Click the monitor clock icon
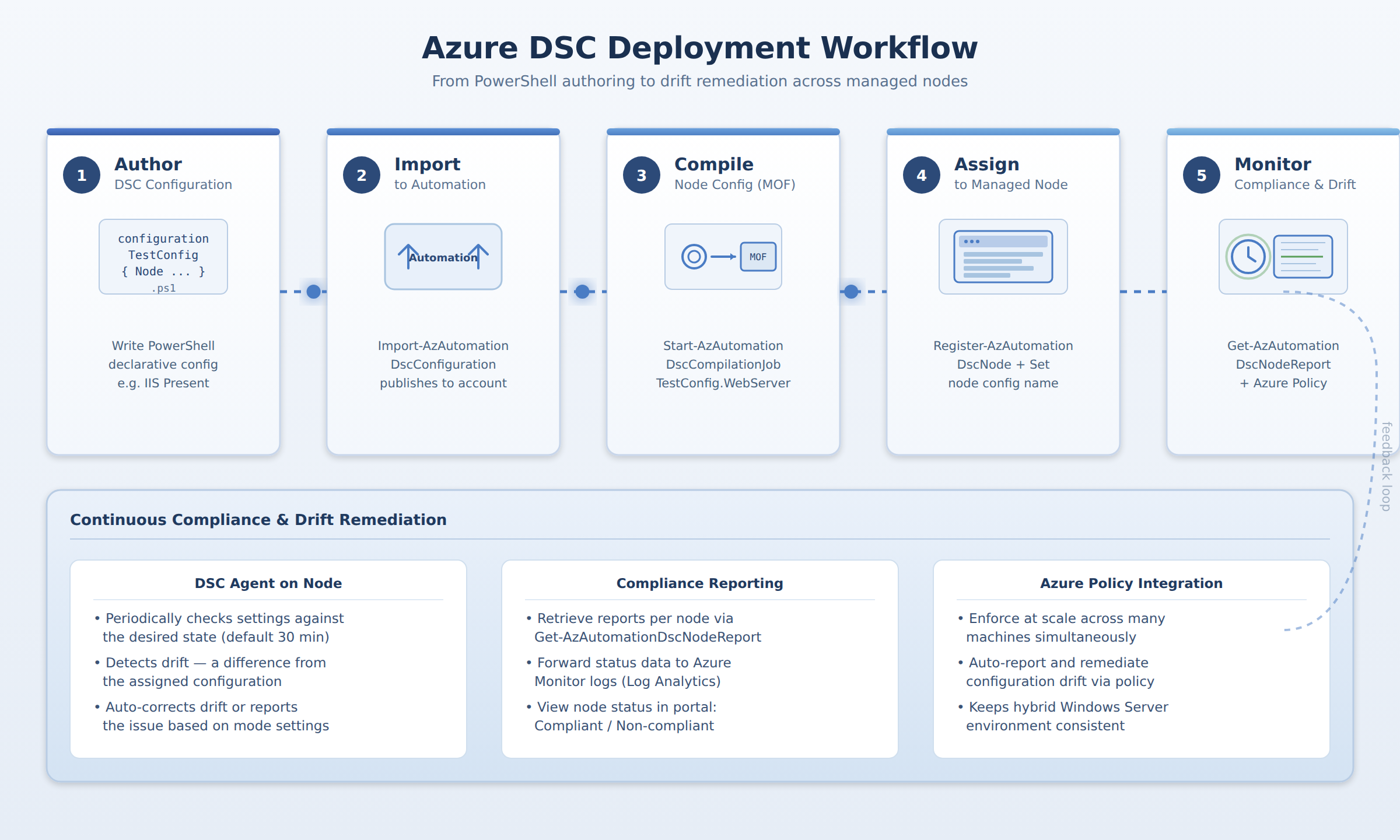Image resolution: width=1400 pixels, height=840 pixels. (1248, 257)
